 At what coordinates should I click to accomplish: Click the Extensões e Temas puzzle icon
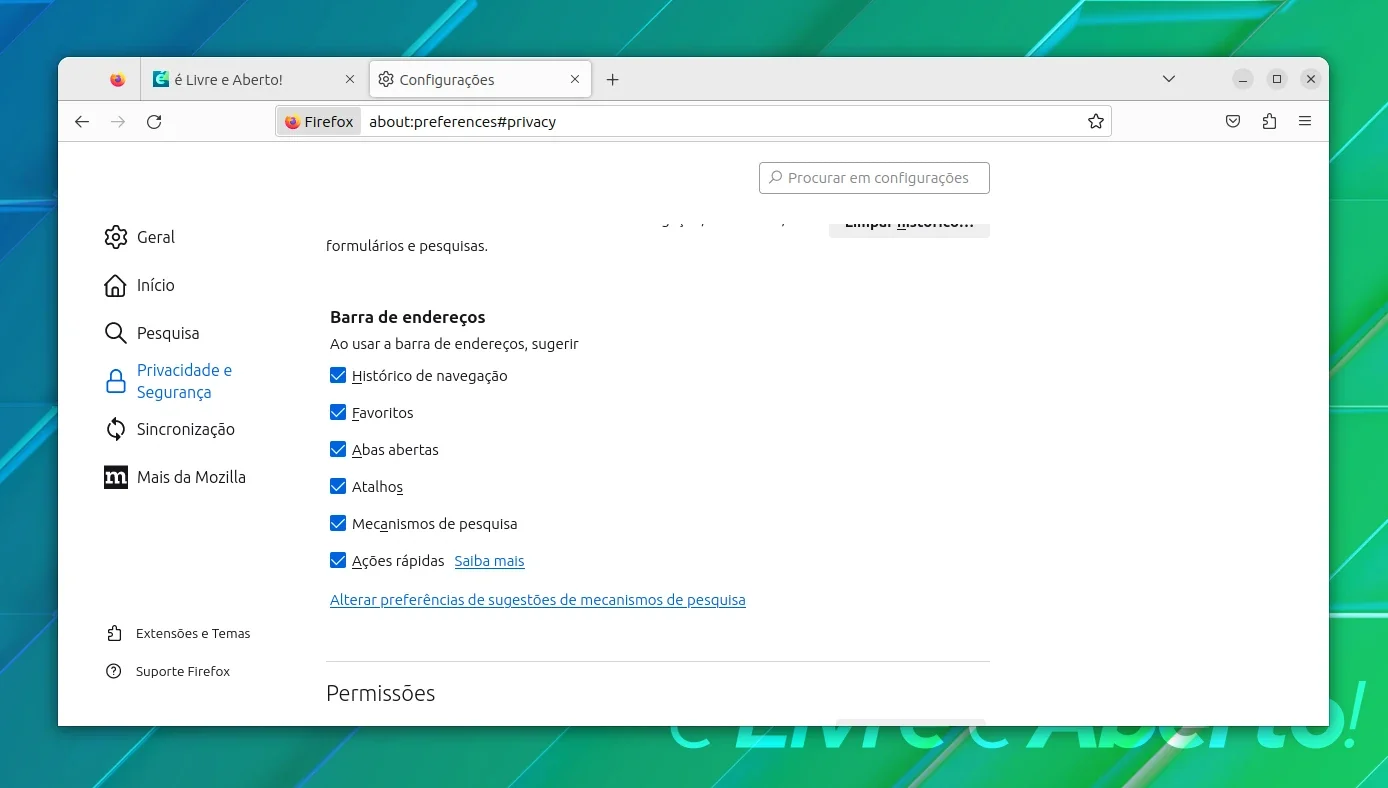click(x=114, y=633)
